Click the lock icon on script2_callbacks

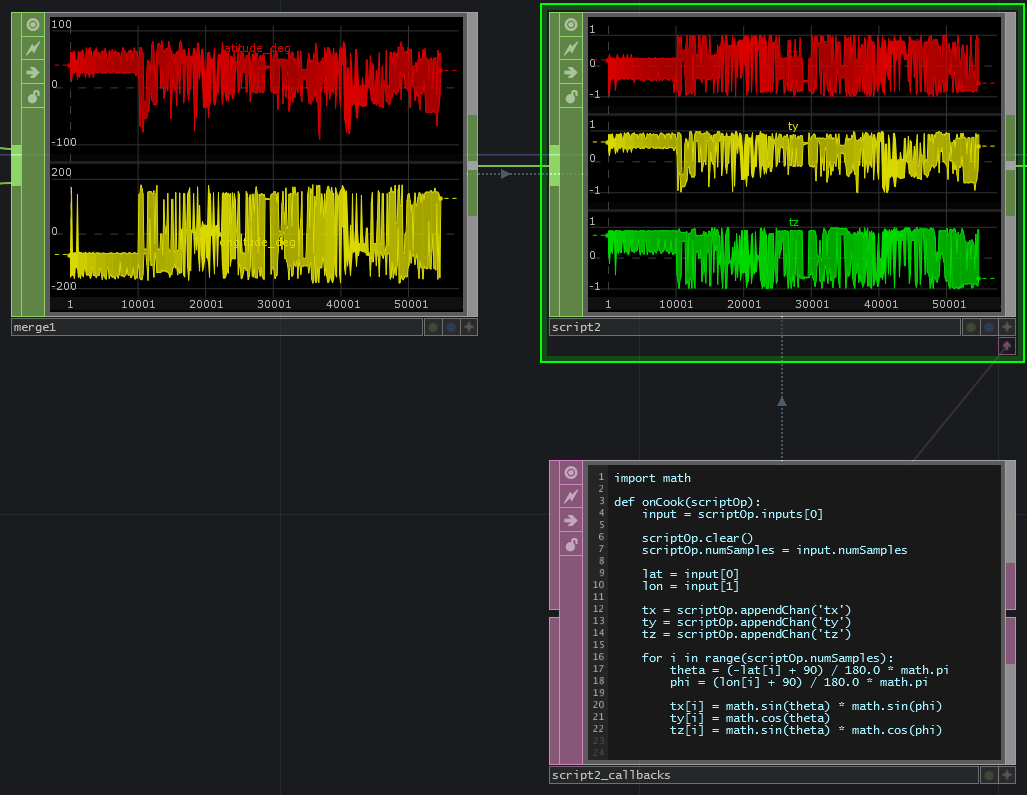(571, 545)
